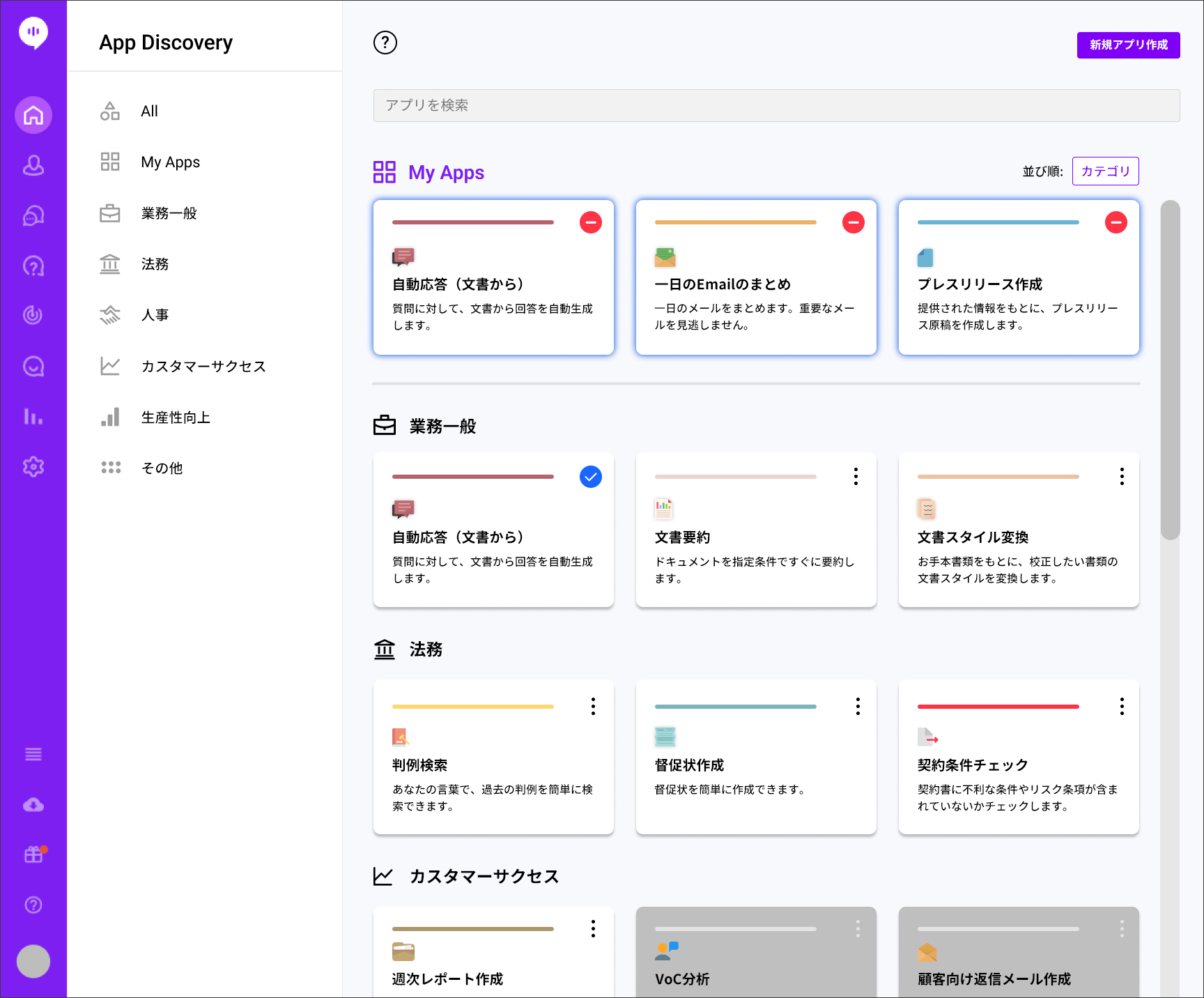Select the chat conversations icon in the sidebar

click(x=33, y=215)
